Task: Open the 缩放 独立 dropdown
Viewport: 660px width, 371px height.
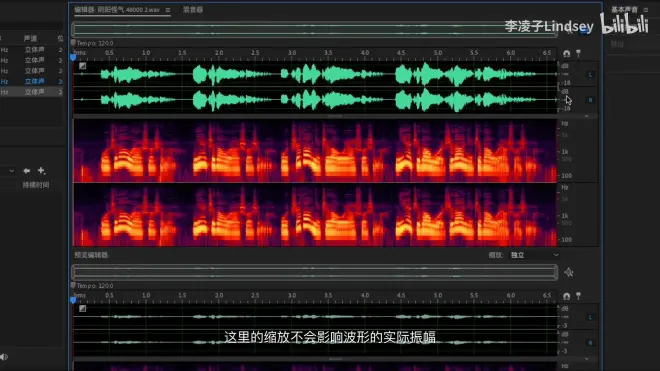Action: click(534, 255)
